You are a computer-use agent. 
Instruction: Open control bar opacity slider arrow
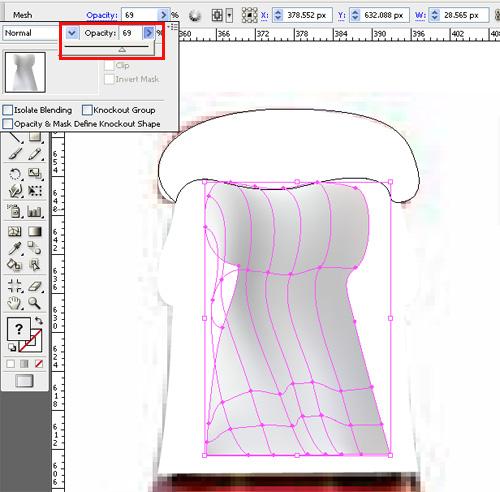click(164, 15)
